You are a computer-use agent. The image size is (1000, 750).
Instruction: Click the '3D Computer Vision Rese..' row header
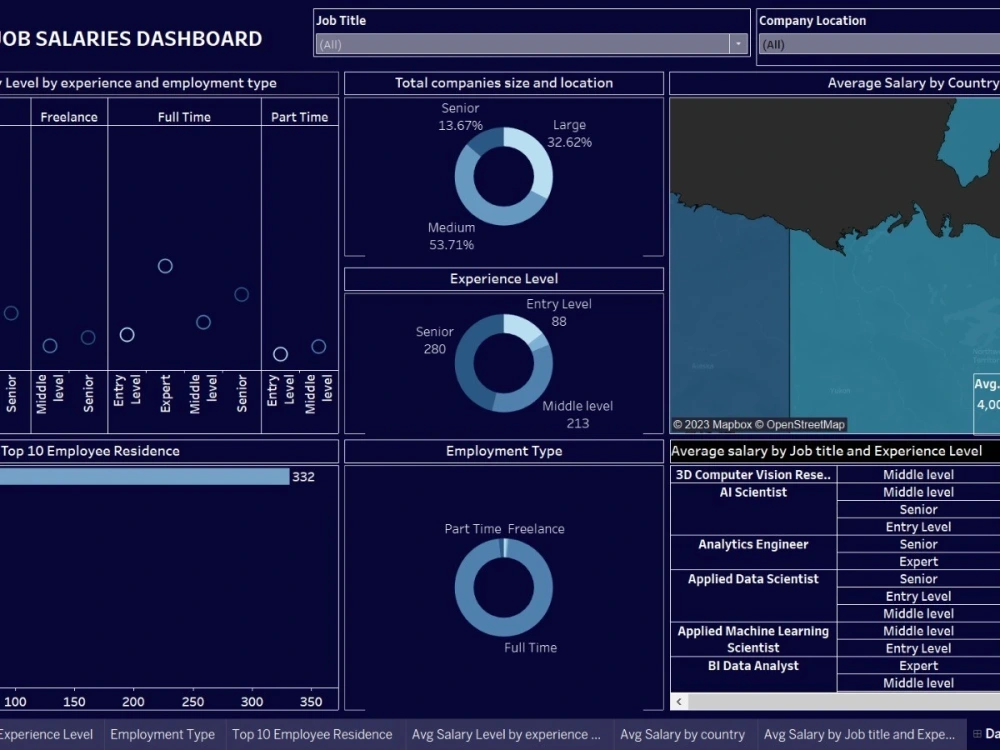753,474
